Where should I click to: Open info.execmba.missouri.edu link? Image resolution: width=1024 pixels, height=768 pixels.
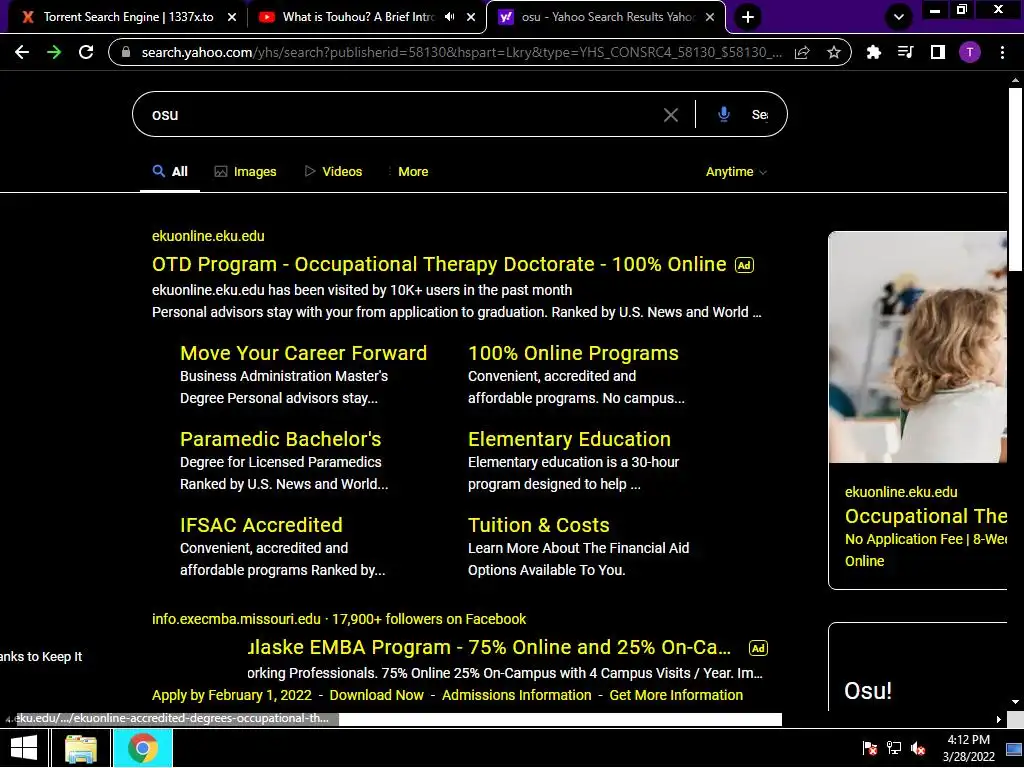coord(236,619)
